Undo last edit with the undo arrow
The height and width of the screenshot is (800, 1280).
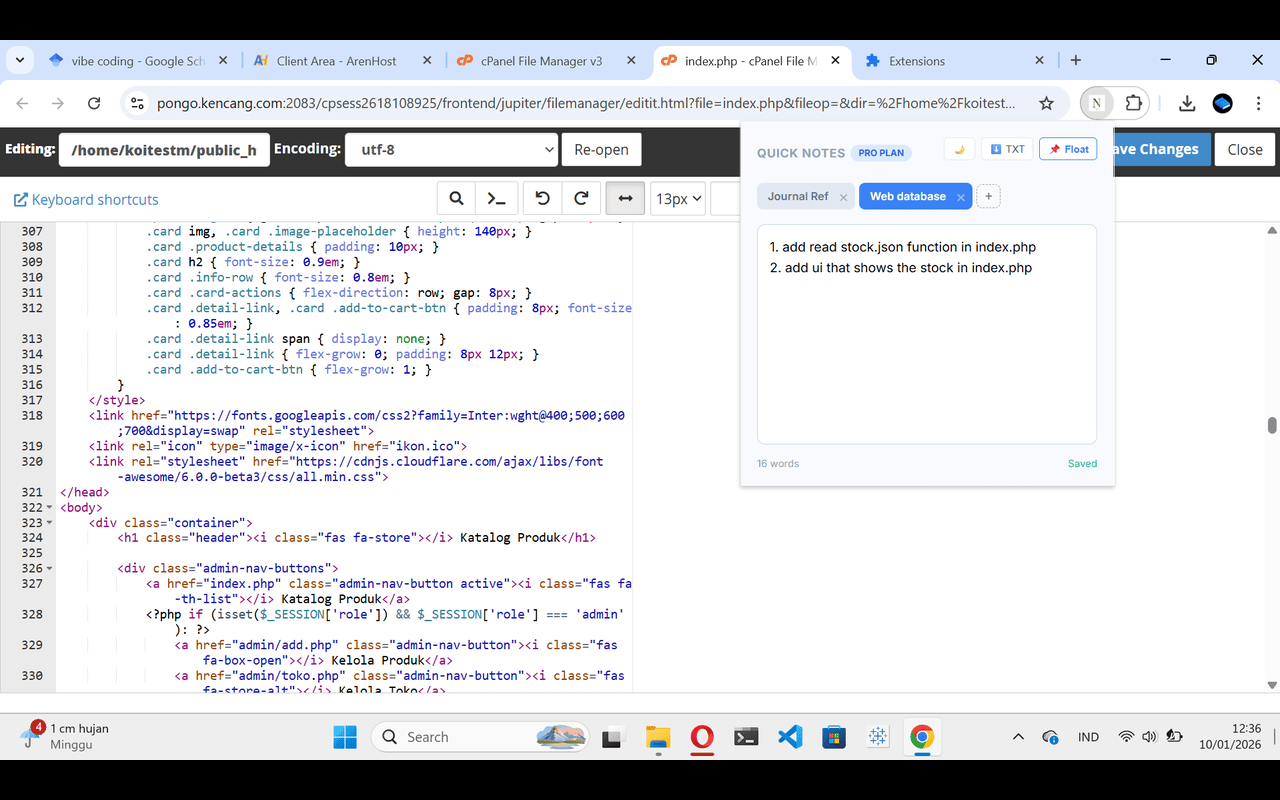542,199
